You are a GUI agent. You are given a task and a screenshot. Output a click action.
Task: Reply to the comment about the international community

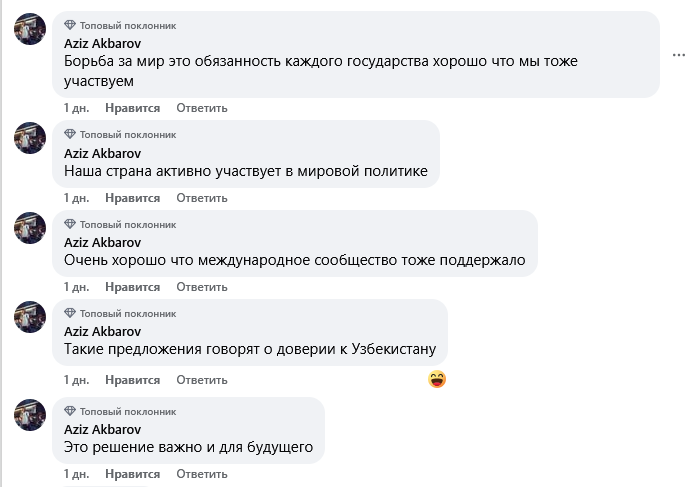202,288
